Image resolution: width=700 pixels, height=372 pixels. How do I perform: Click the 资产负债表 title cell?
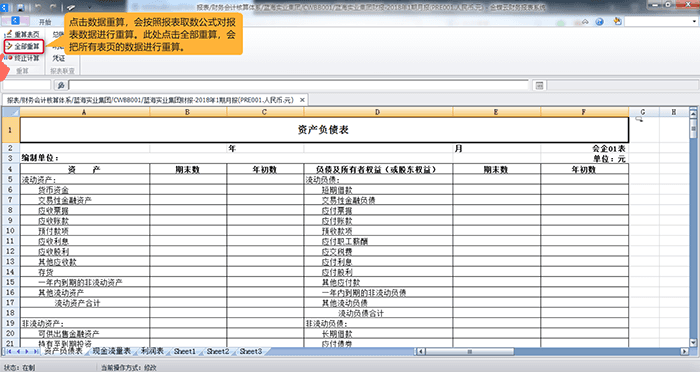point(324,130)
